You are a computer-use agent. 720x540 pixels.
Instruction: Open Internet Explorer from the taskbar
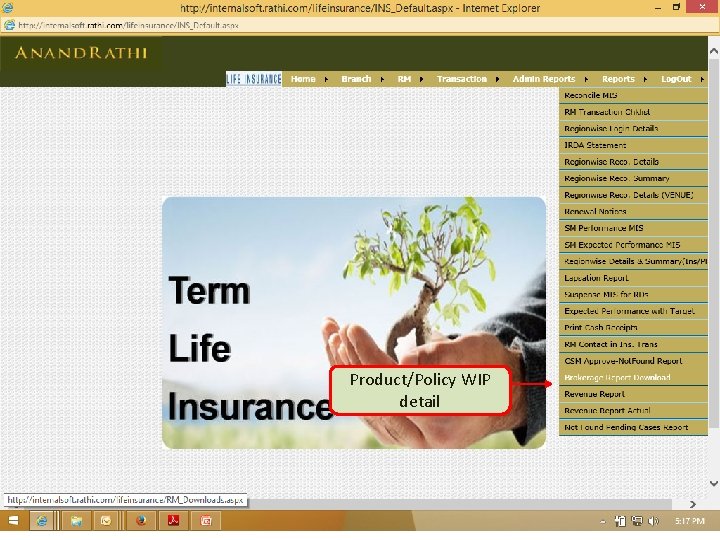[42, 521]
